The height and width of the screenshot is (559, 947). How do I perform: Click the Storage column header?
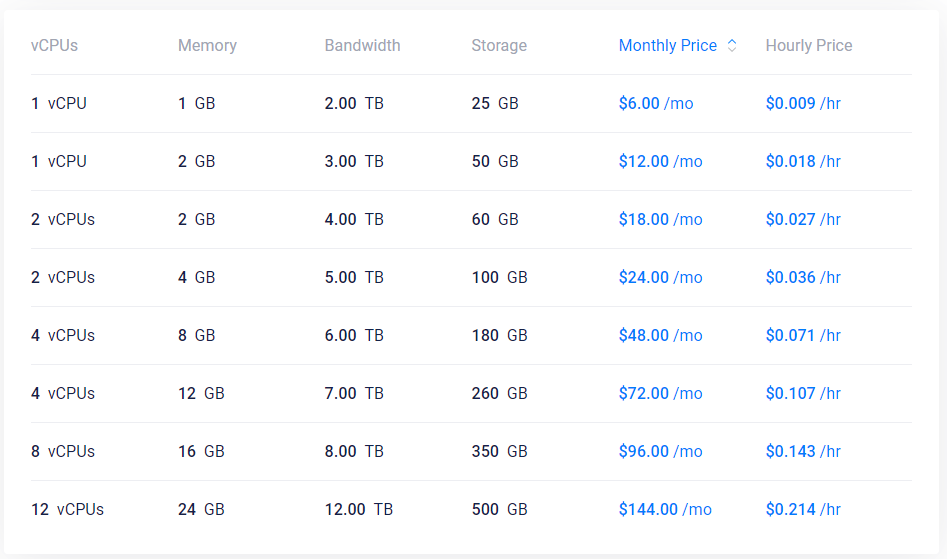pyautogui.click(x=499, y=45)
